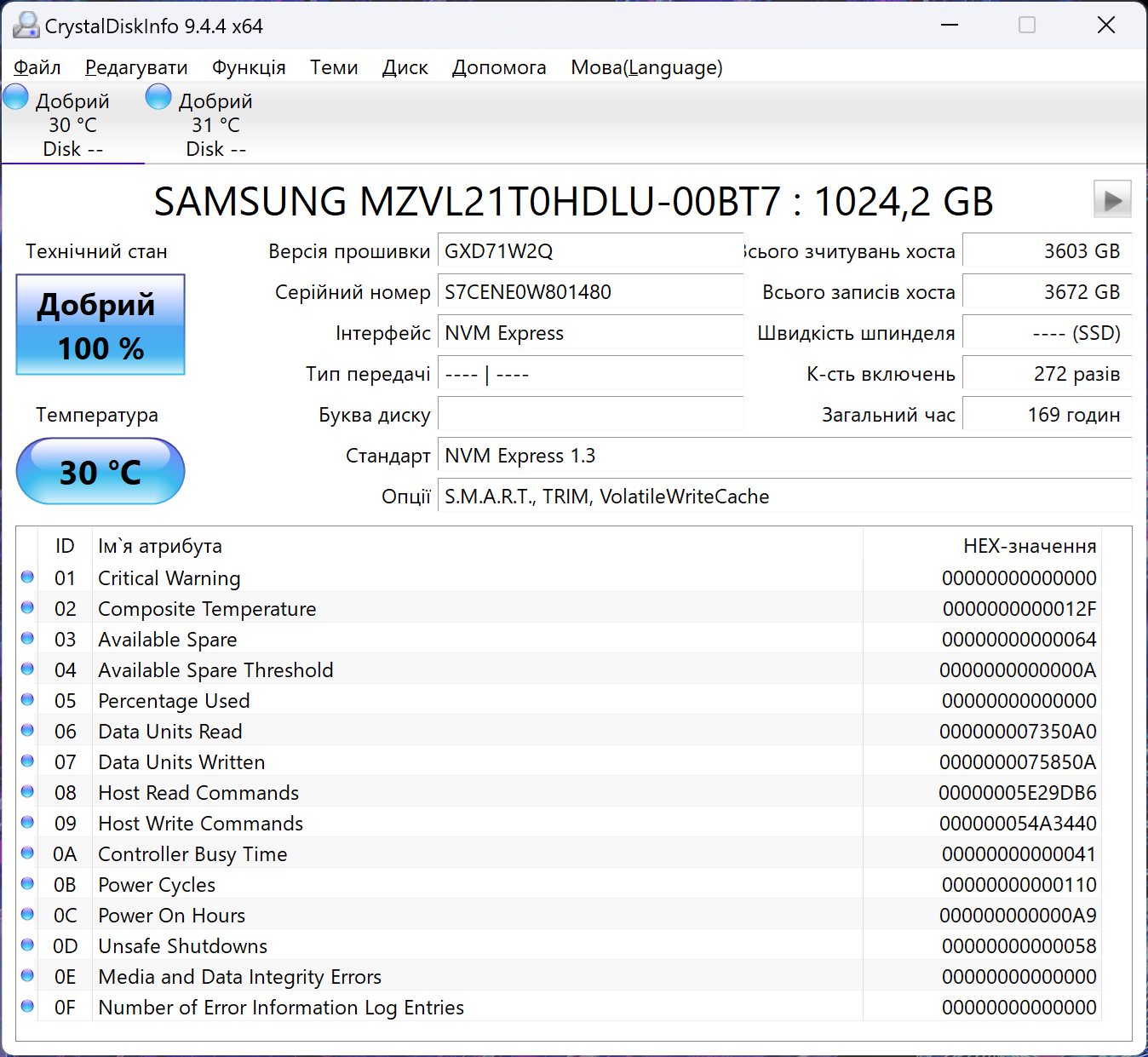Click the power on count value 272 разів
Screen dimensions: 1148x1057
1048,374
